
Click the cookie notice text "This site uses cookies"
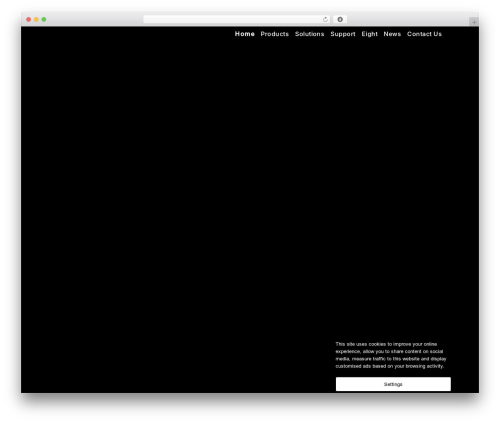point(360,344)
